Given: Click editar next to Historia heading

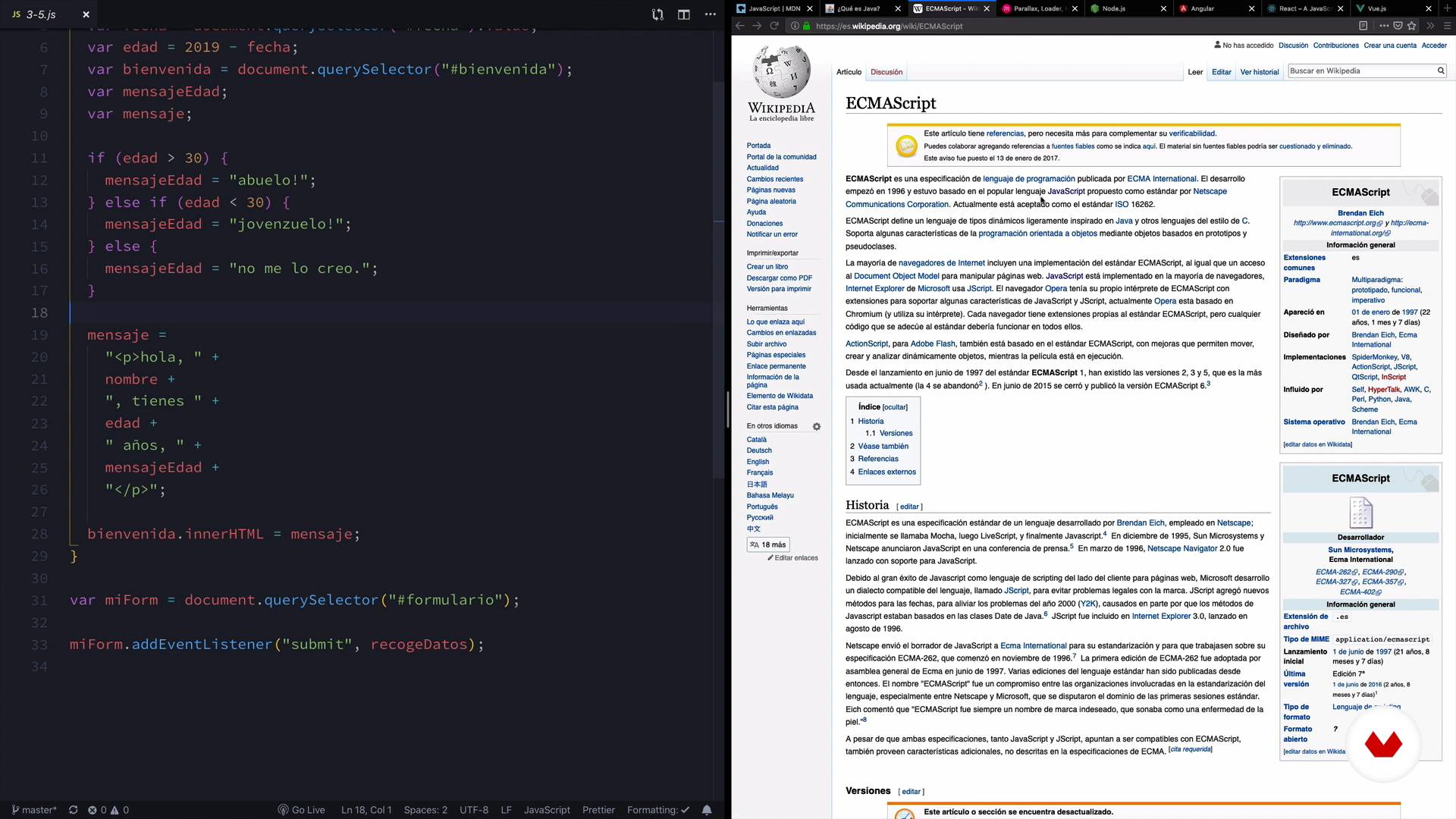Looking at the screenshot, I should [909, 507].
